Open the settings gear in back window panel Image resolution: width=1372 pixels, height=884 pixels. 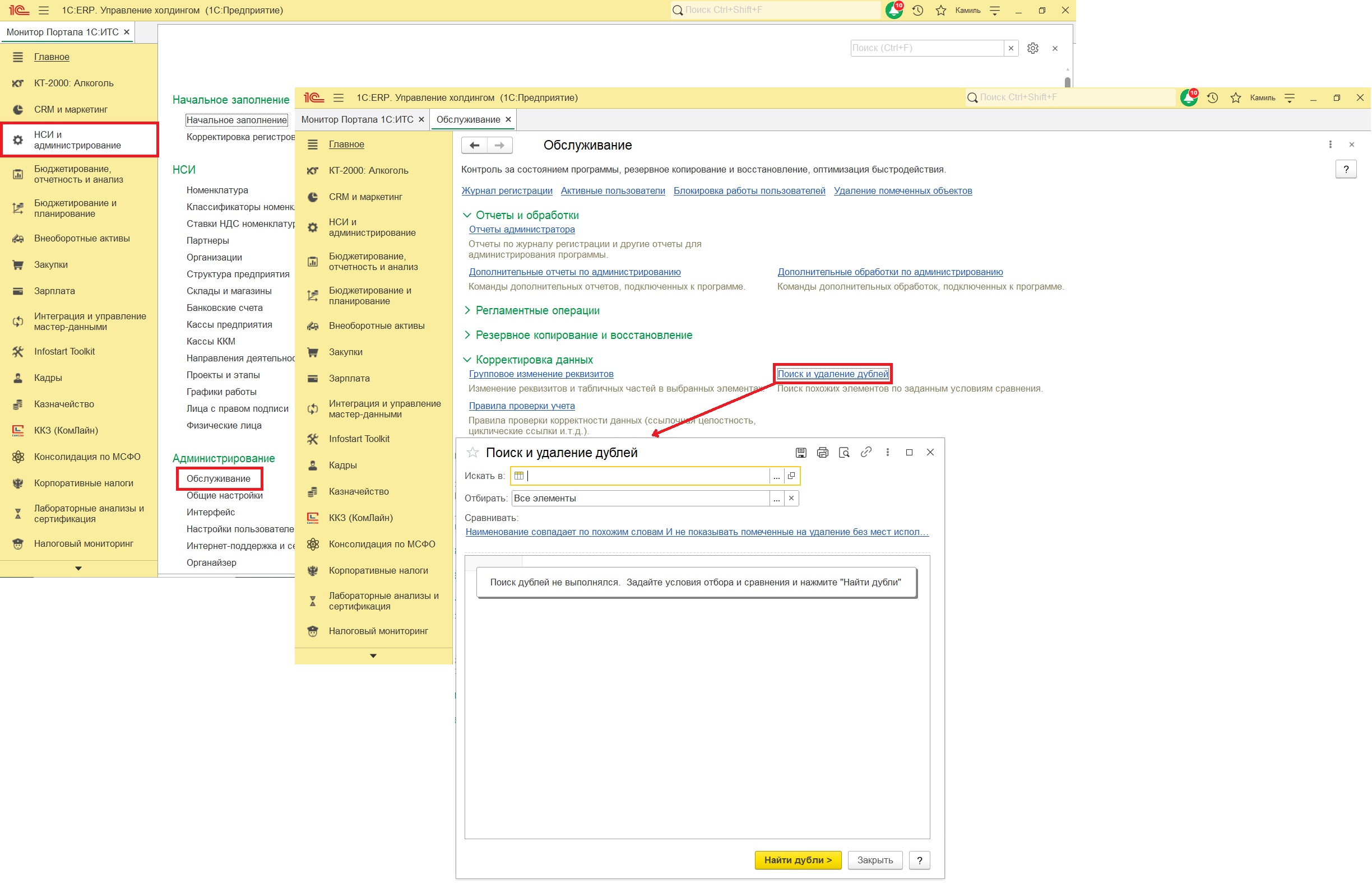[1033, 48]
